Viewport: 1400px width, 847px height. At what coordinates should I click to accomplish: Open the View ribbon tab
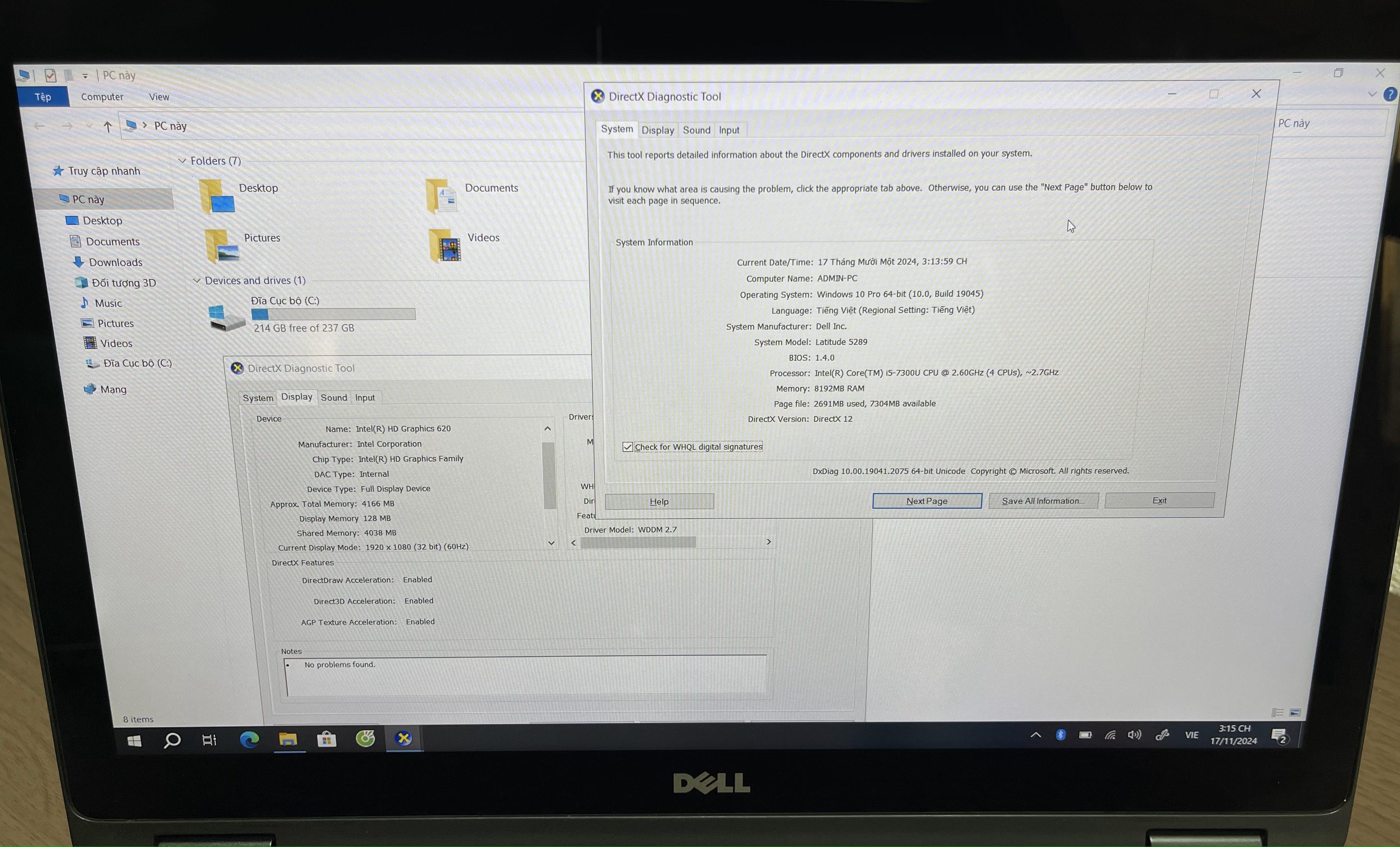159,97
